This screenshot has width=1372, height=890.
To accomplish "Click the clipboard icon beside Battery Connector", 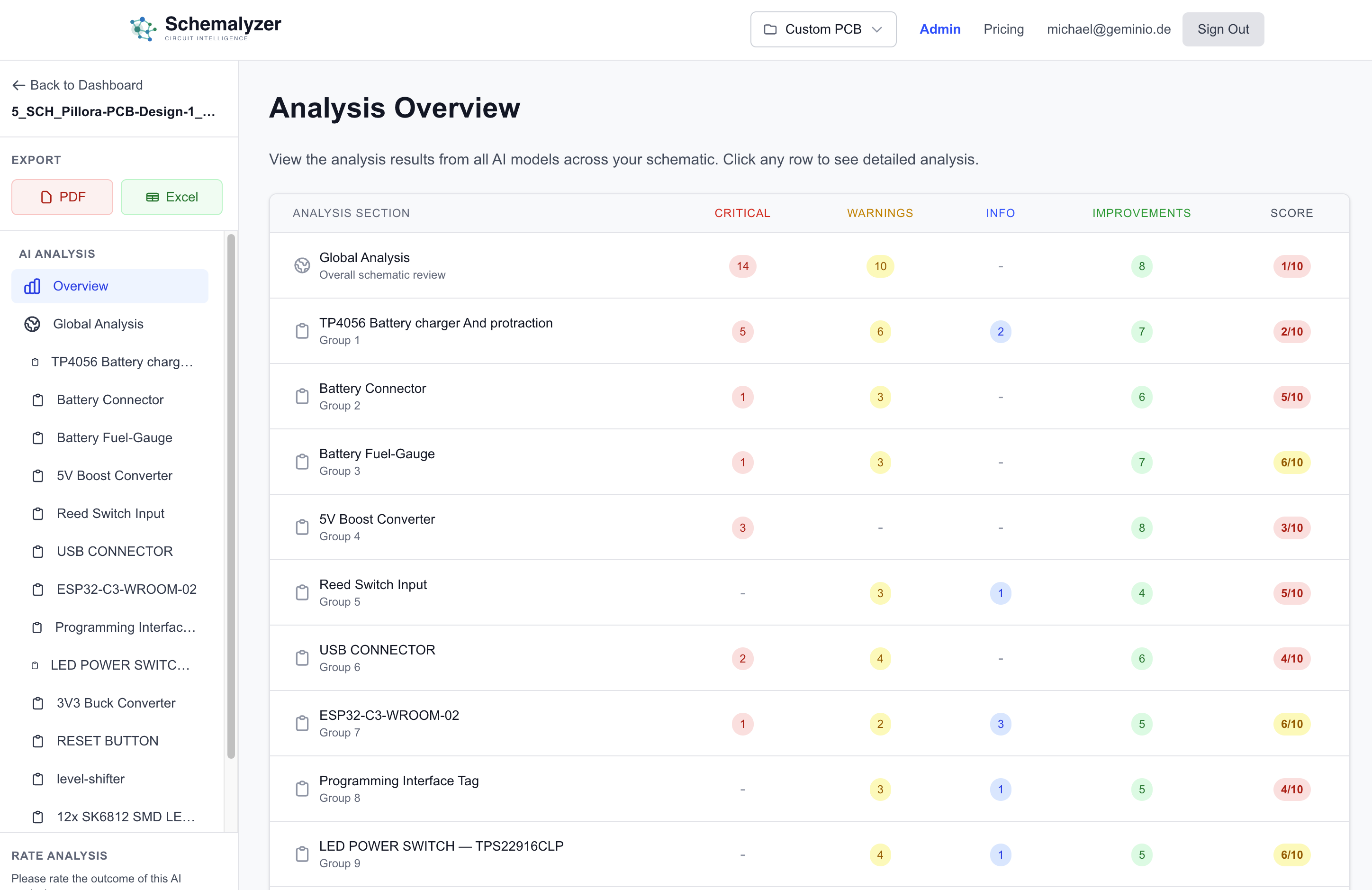I will 38,399.
